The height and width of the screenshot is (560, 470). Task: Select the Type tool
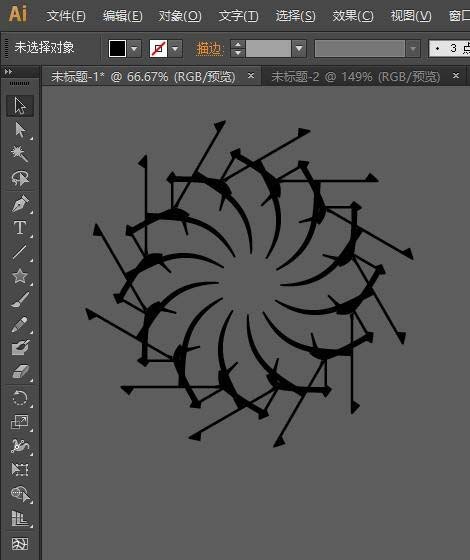(x=20, y=228)
